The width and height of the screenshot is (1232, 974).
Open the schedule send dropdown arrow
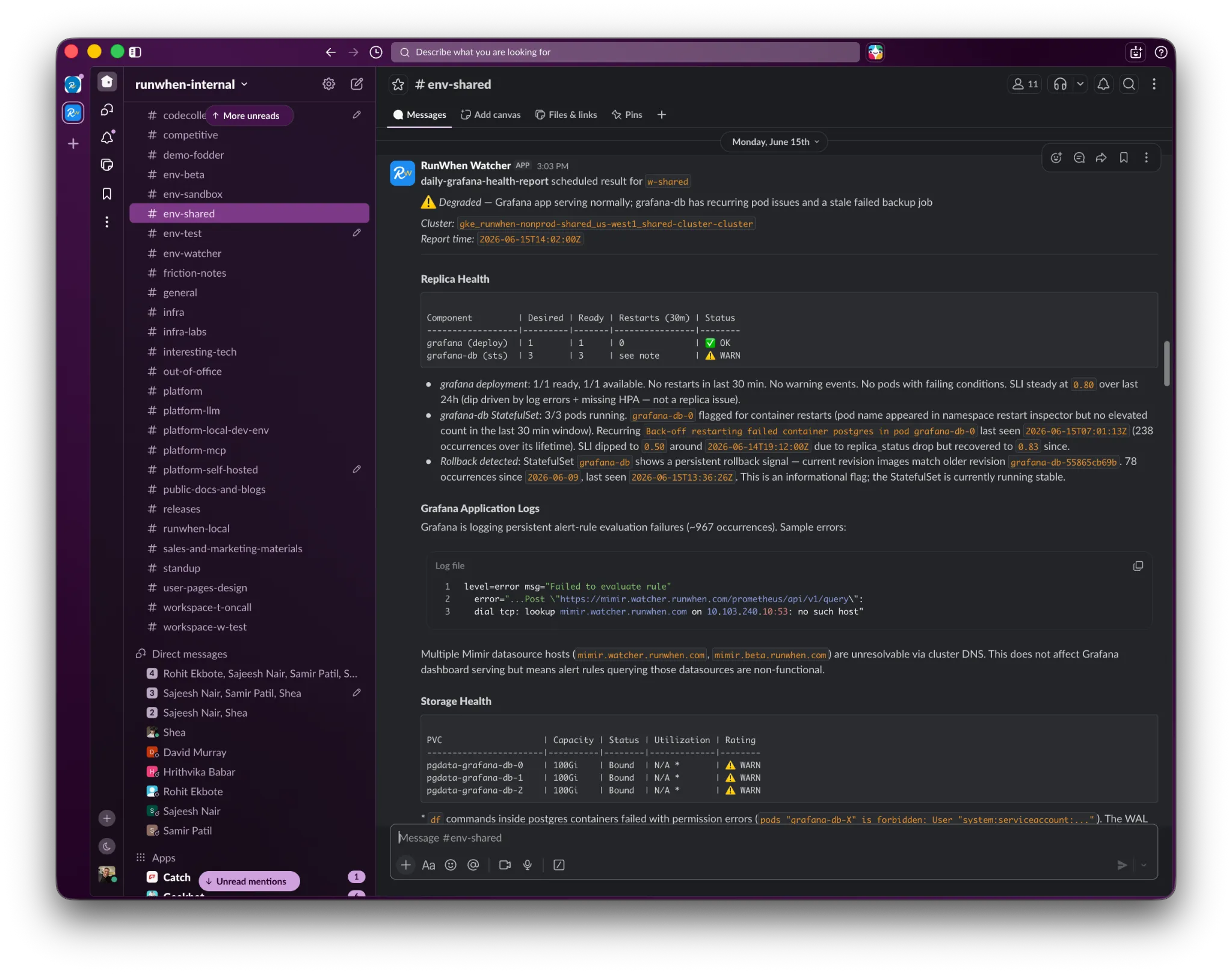tap(1144, 865)
